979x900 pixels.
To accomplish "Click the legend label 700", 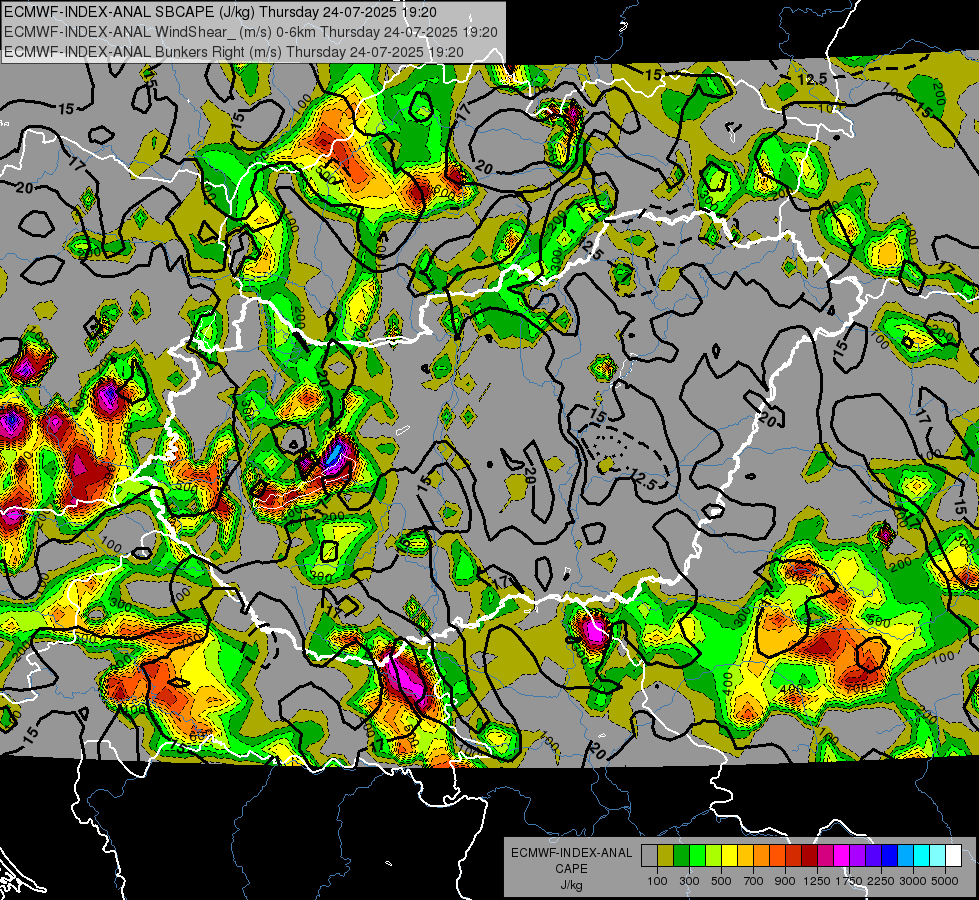I will [754, 881].
